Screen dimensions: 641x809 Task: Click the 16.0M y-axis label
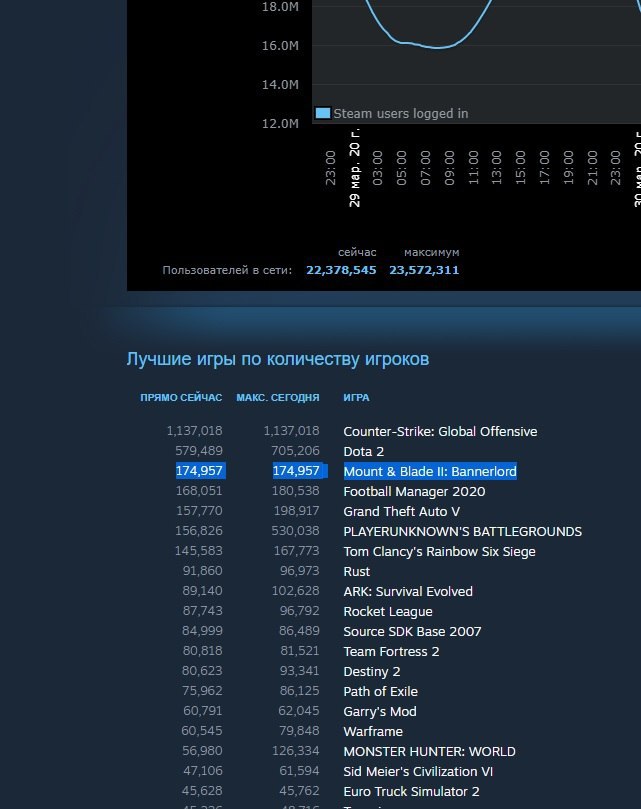pos(280,45)
